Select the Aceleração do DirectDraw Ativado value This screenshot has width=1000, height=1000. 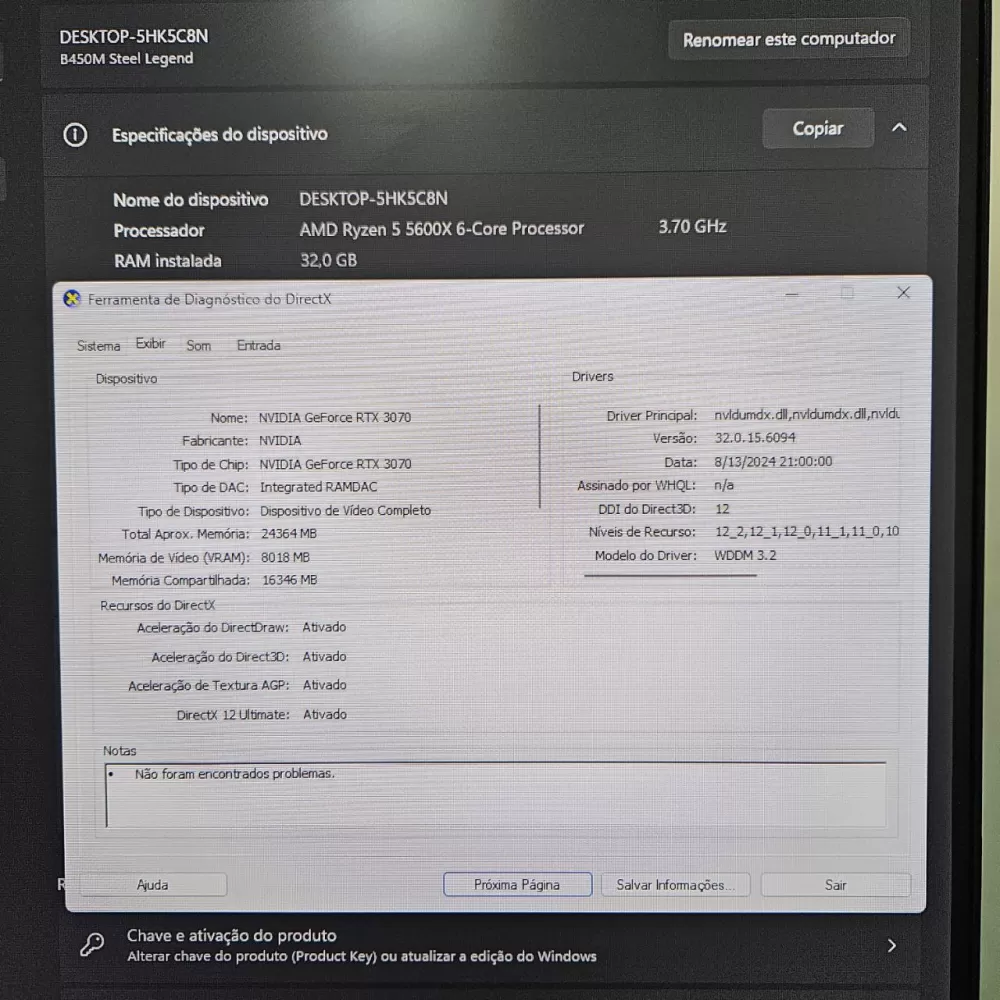(324, 628)
